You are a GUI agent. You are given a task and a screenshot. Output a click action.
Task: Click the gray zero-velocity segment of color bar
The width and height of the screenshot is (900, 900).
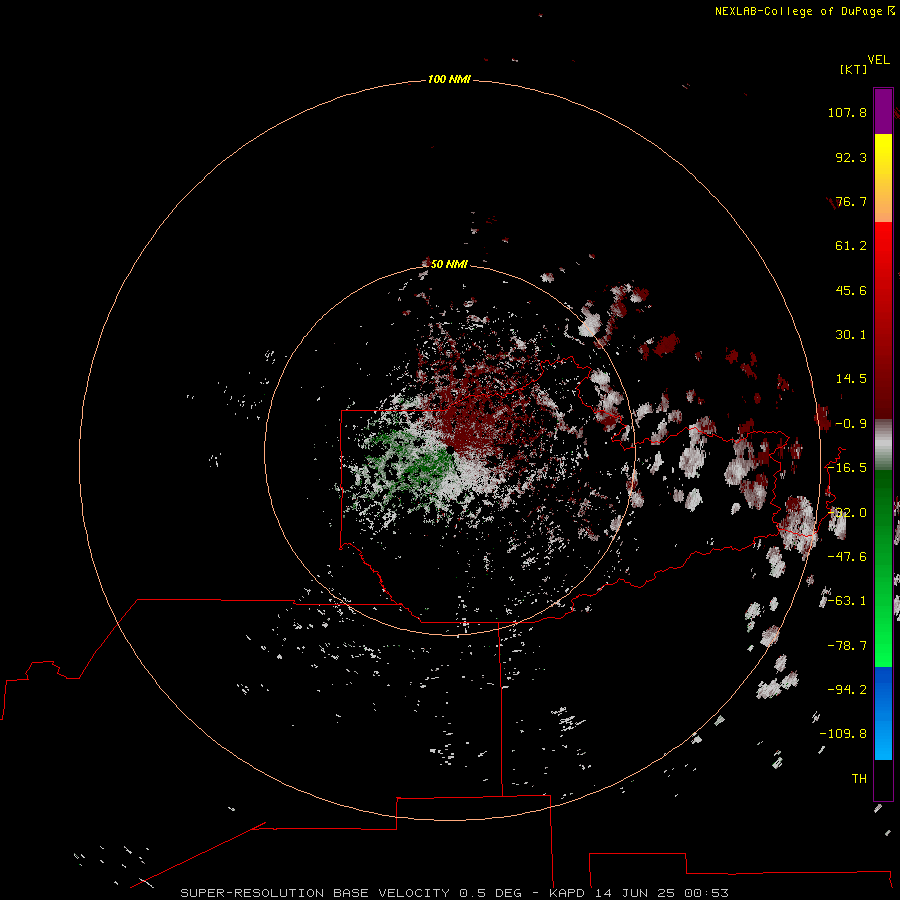coord(883,445)
